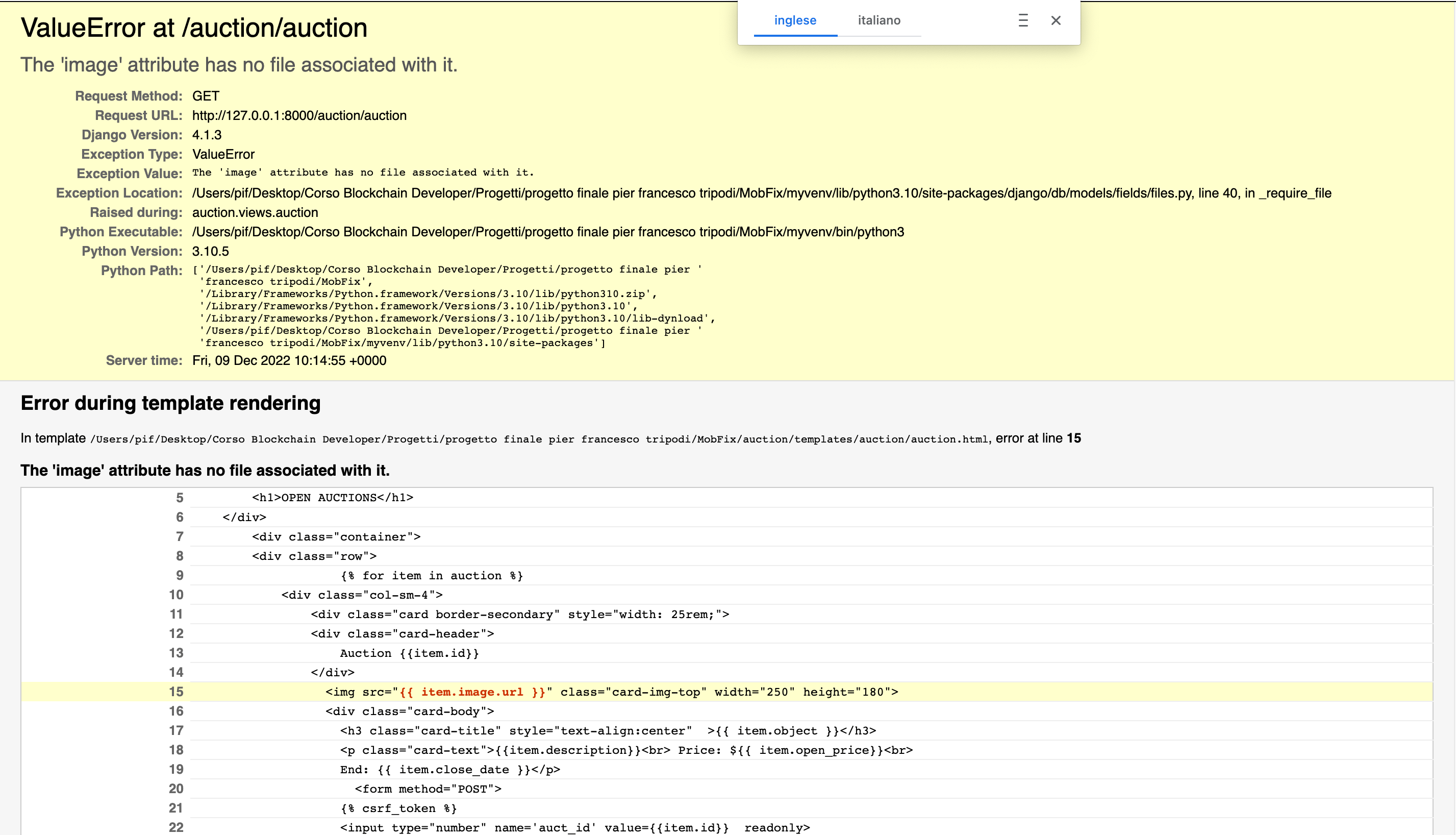The width and height of the screenshot is (1456, 835).
Task: Click the csrf_token line in the template code
Action: coord(398,808)
